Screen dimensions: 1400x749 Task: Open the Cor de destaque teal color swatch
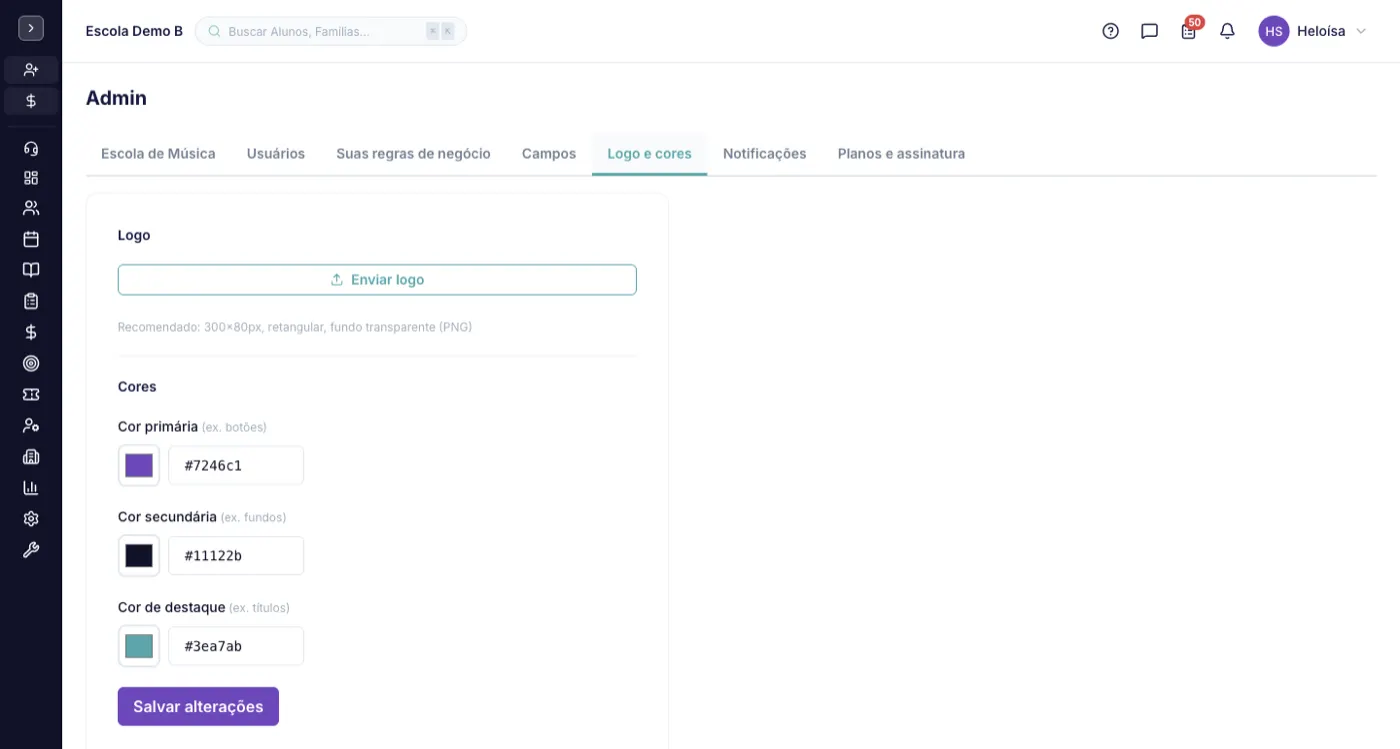click(139, 646)
